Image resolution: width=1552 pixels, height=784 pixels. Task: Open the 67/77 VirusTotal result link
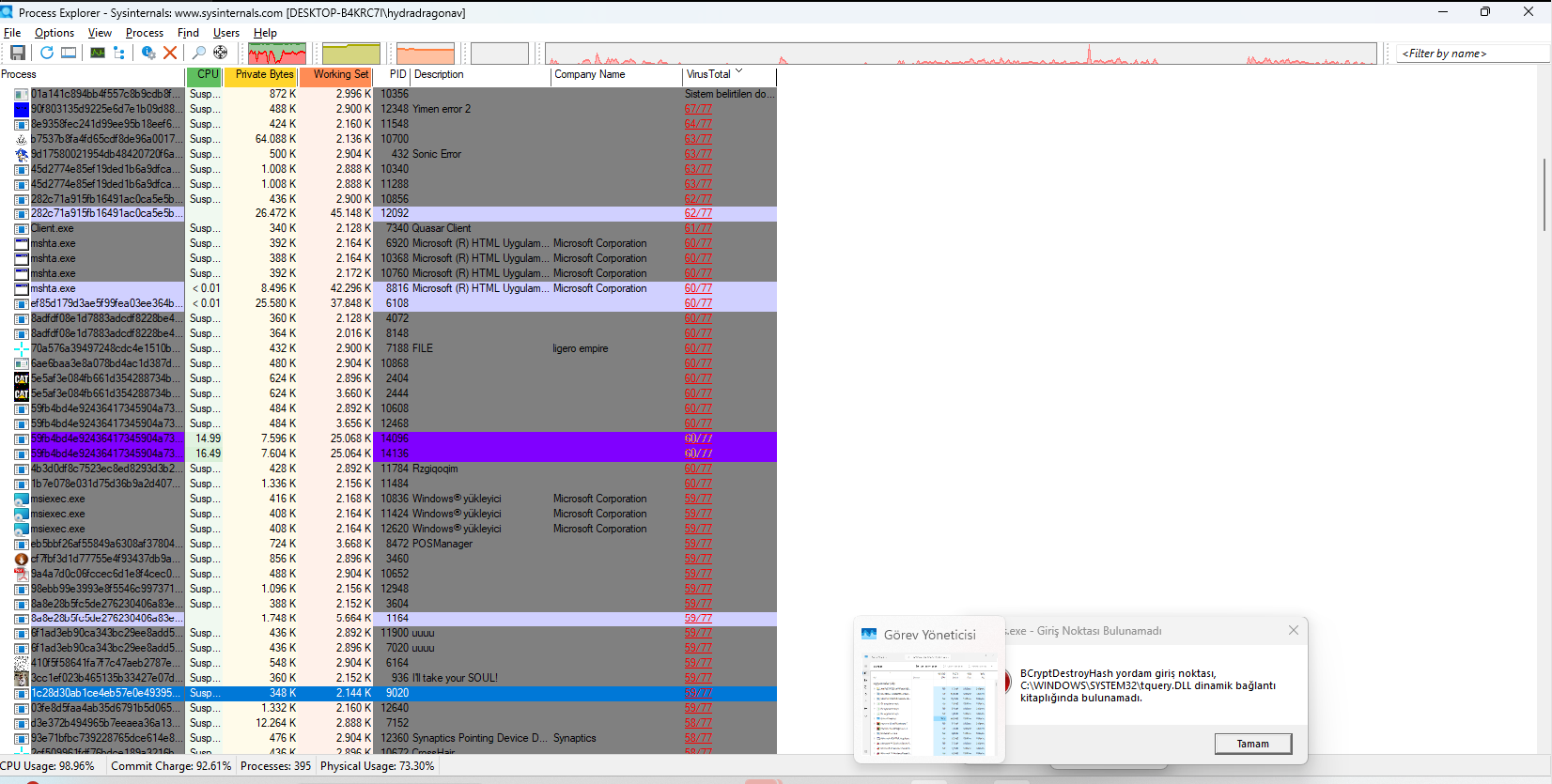pyautogui.click(x=698, y=109)
